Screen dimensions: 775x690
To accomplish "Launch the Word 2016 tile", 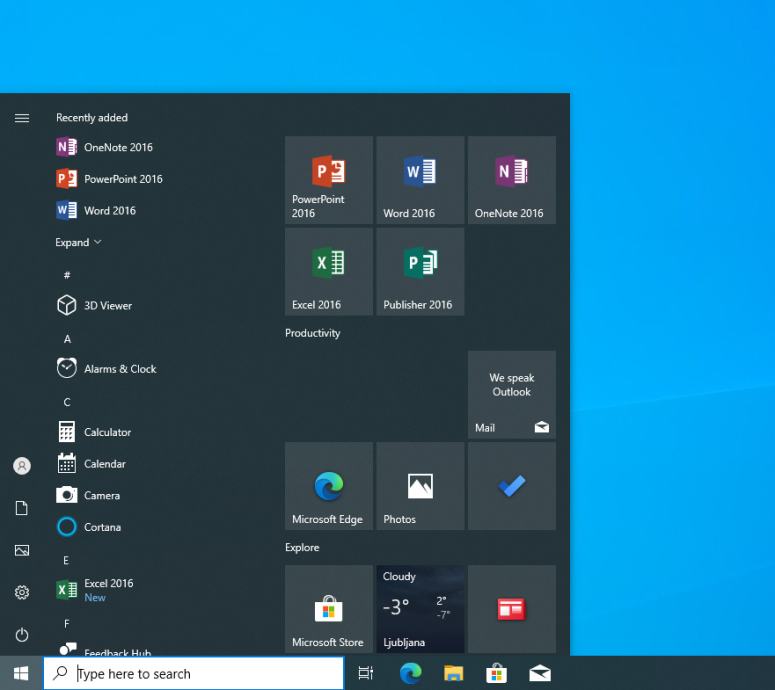I will 420,180.
